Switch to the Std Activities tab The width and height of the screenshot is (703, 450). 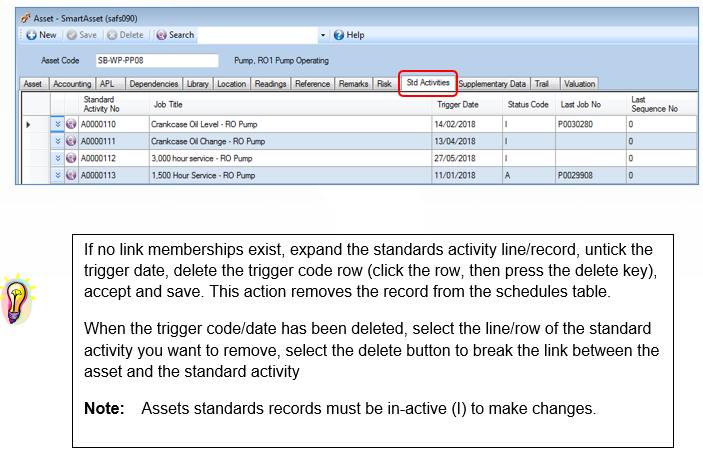pyautogui.click(x=428, y=83)
